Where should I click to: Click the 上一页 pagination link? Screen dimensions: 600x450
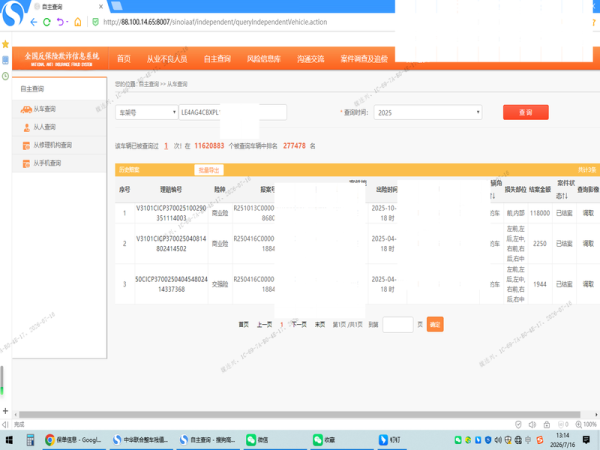click(x=264, y=324)
